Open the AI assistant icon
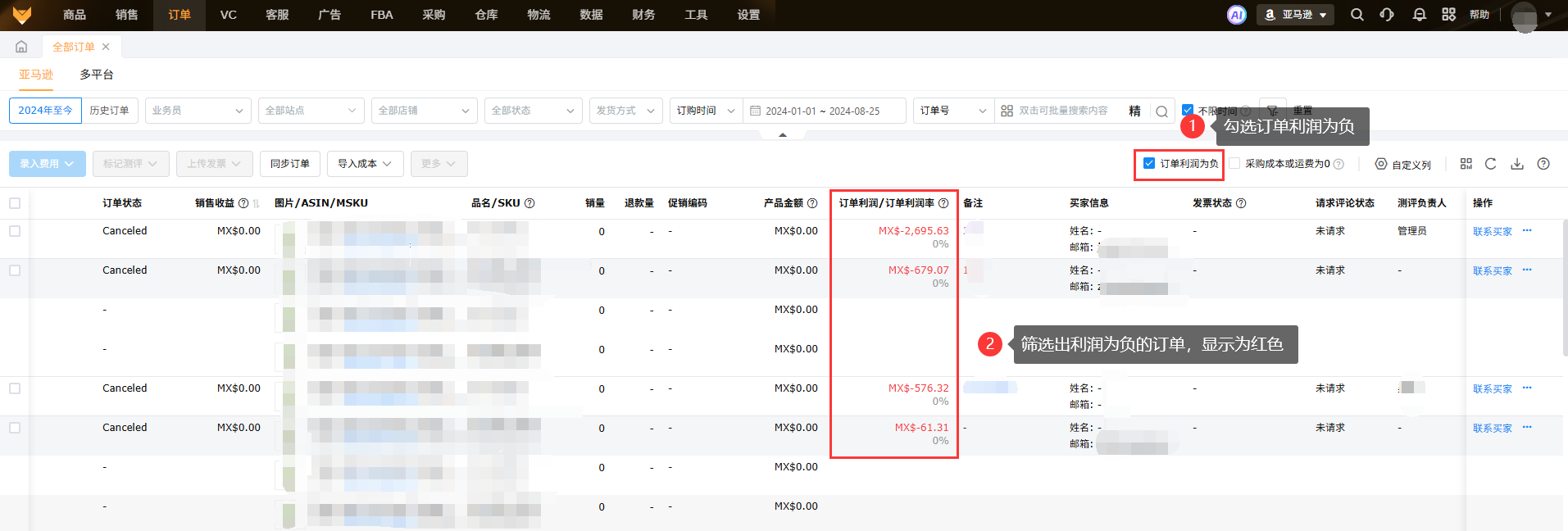1568x531 pixels. click(1236, 15)
